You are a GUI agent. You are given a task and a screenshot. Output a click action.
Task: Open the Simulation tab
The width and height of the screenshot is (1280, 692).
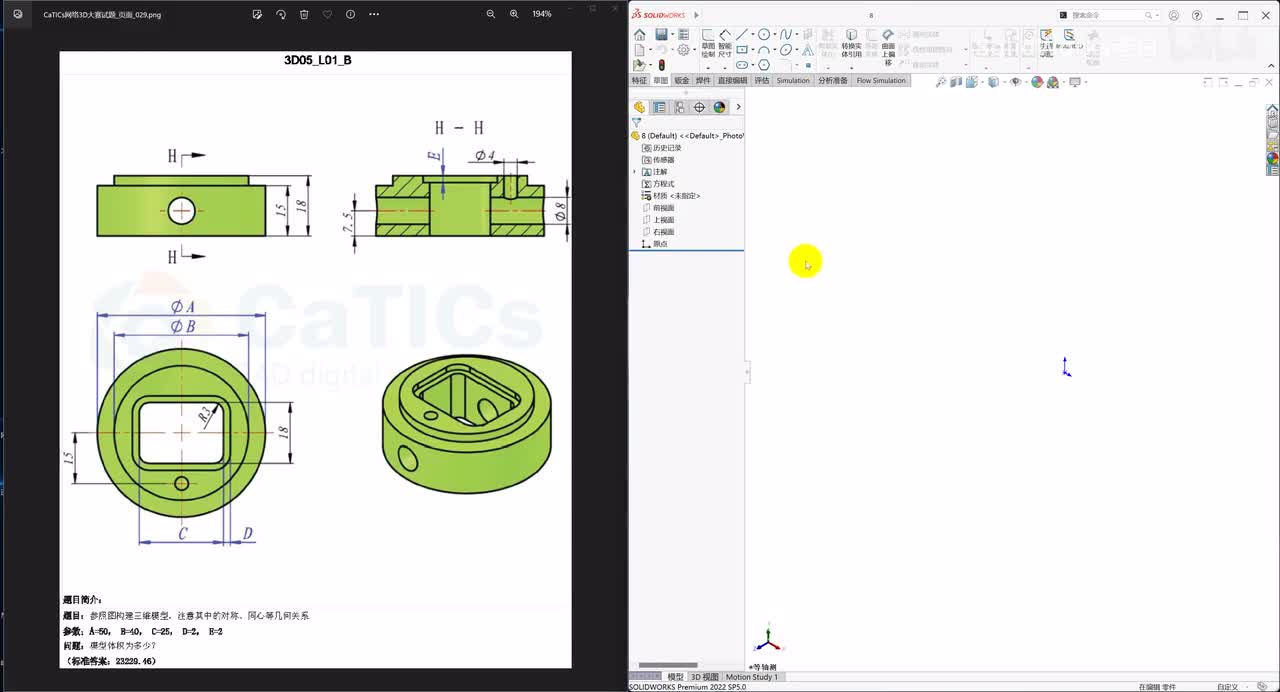coord(793,80)
